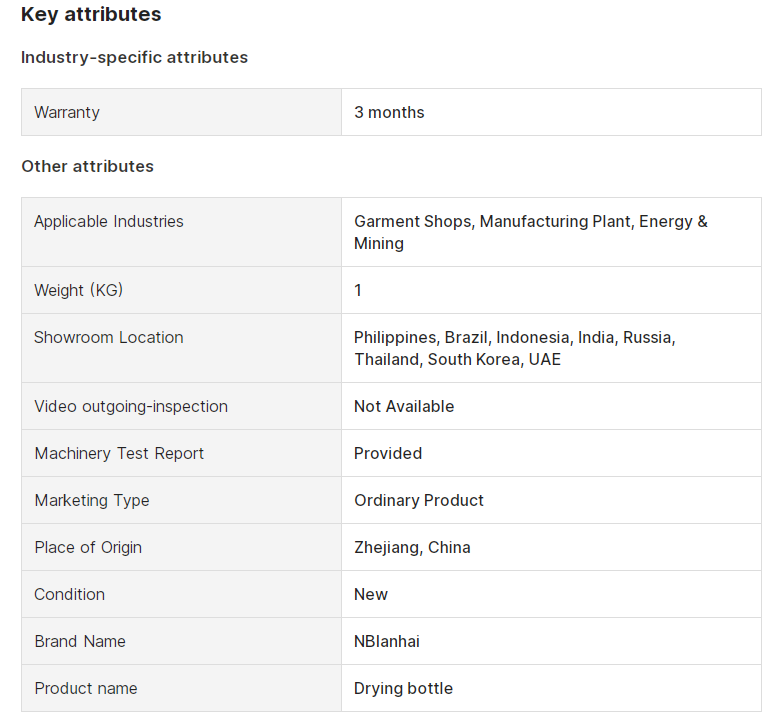This screenshot has width=783, height=727.
Task: Click the Warranty label cell
Action: point(181,112)
